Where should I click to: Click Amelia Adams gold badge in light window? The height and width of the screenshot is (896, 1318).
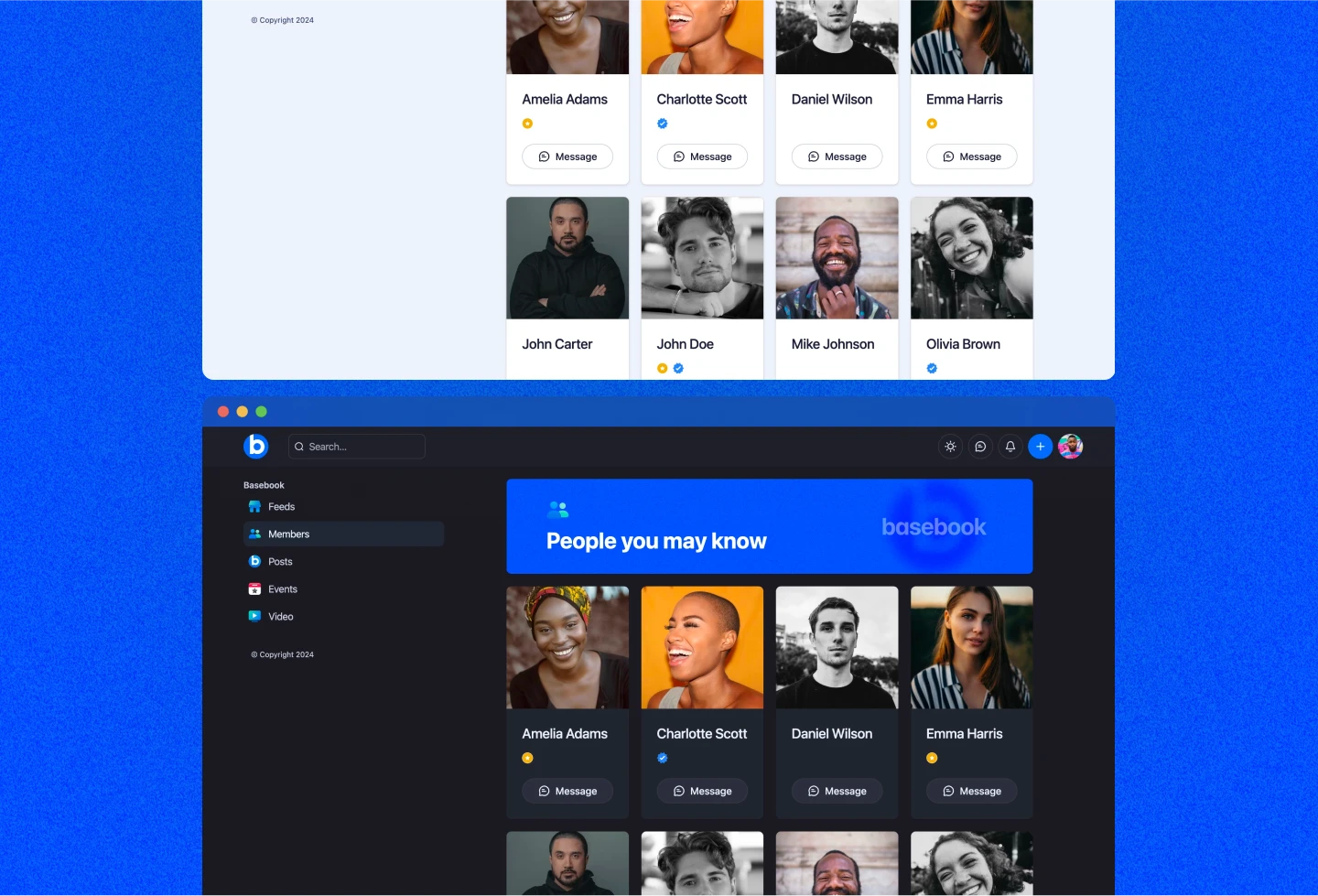click(x=527, y=124)
